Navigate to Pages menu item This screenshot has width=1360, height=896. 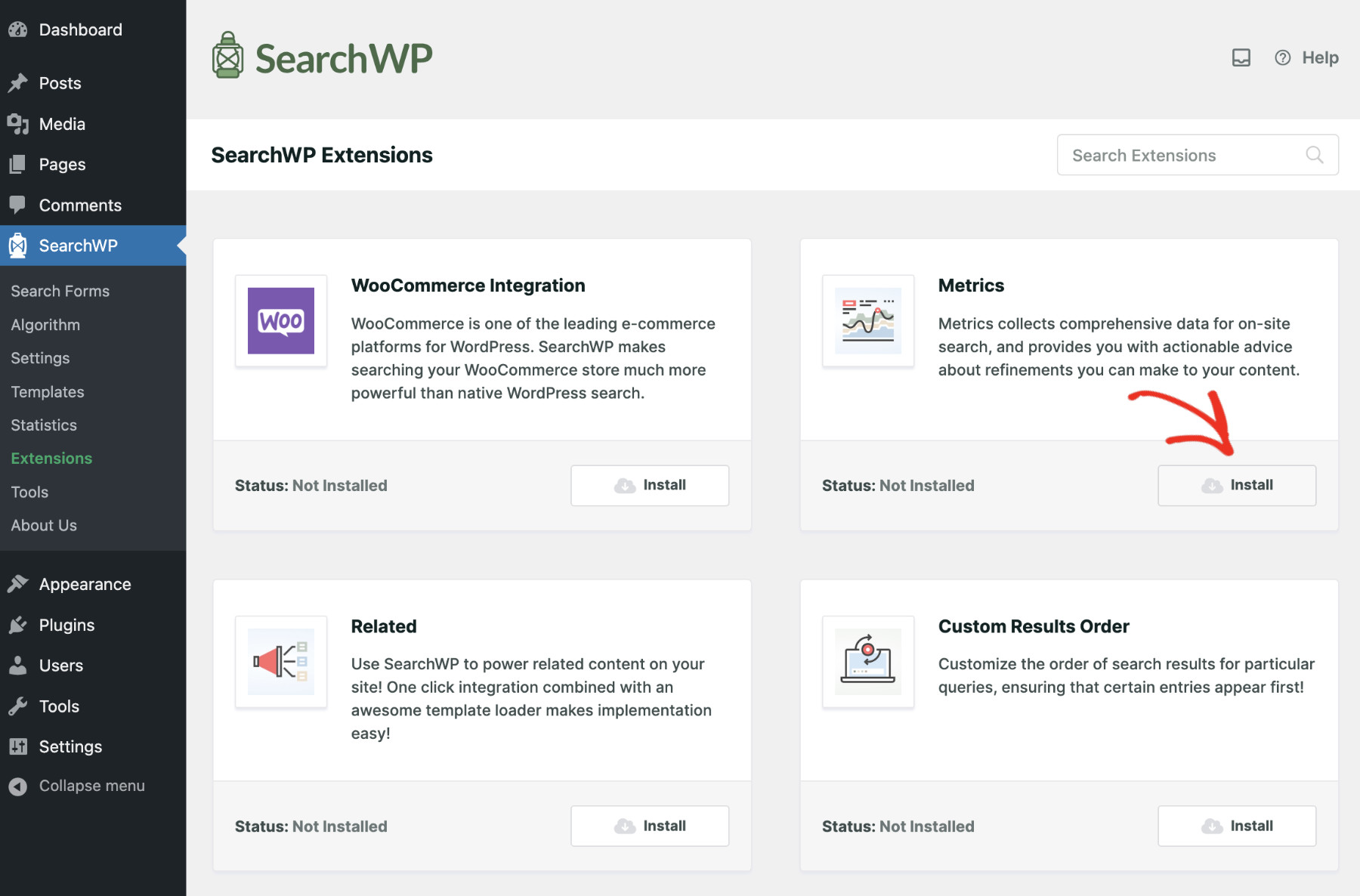tap(93, 164)
